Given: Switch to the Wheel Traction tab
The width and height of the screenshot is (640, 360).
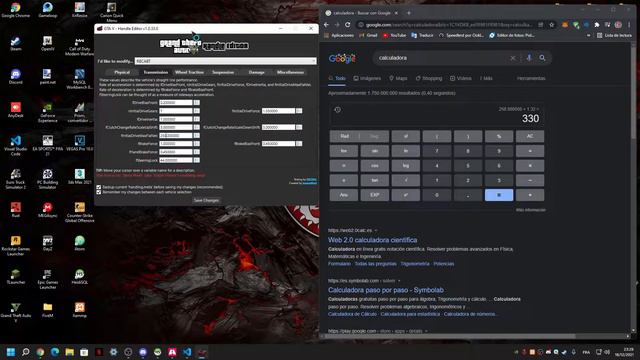Looking at the screenshot, I should coord(189,72).
